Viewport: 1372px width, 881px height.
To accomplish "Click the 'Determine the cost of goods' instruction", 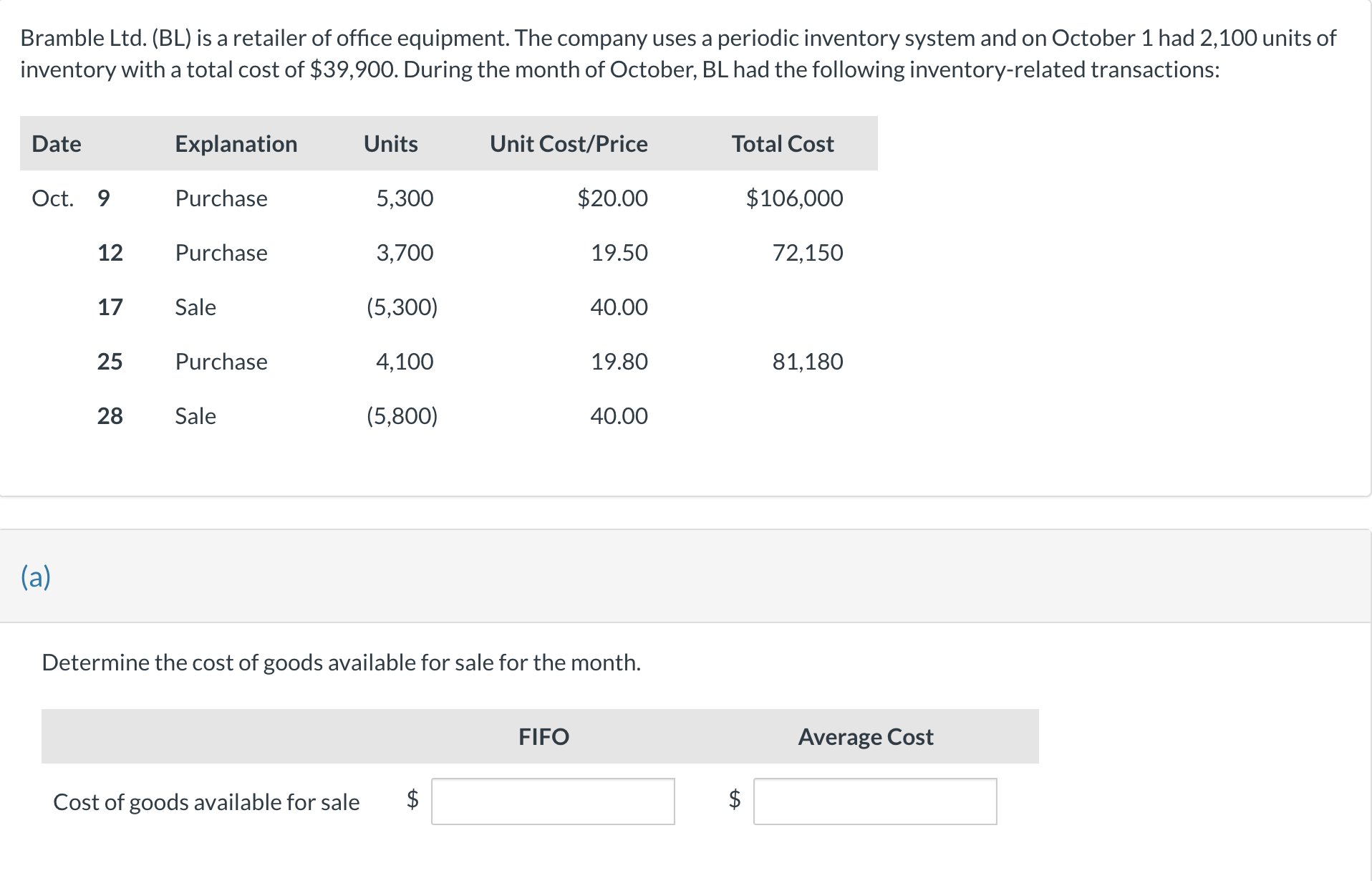I will [341, 663].
